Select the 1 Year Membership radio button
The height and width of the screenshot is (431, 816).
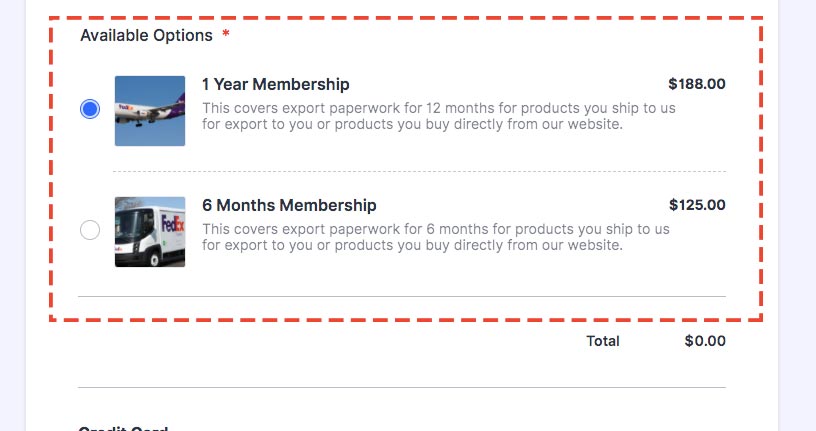pyautogui.click(x=90, y=110)
